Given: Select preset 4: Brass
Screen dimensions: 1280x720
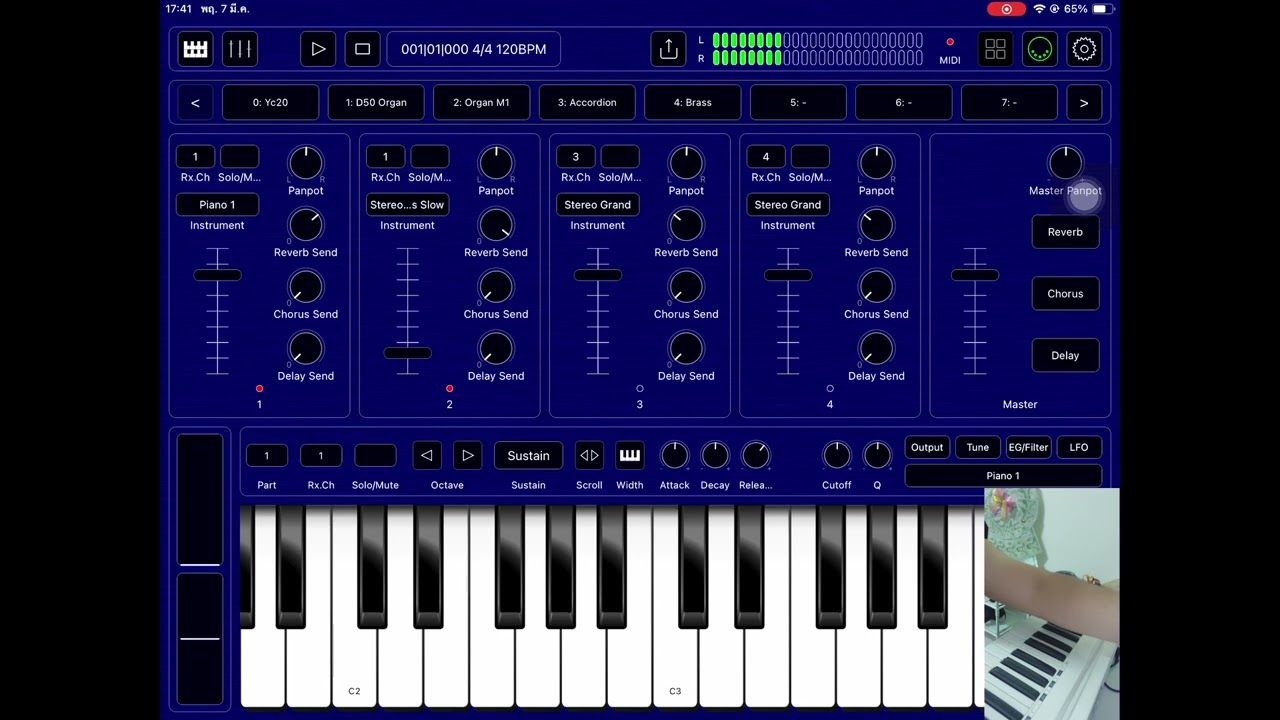Looking at the screenshot, I should pos(692,103).
